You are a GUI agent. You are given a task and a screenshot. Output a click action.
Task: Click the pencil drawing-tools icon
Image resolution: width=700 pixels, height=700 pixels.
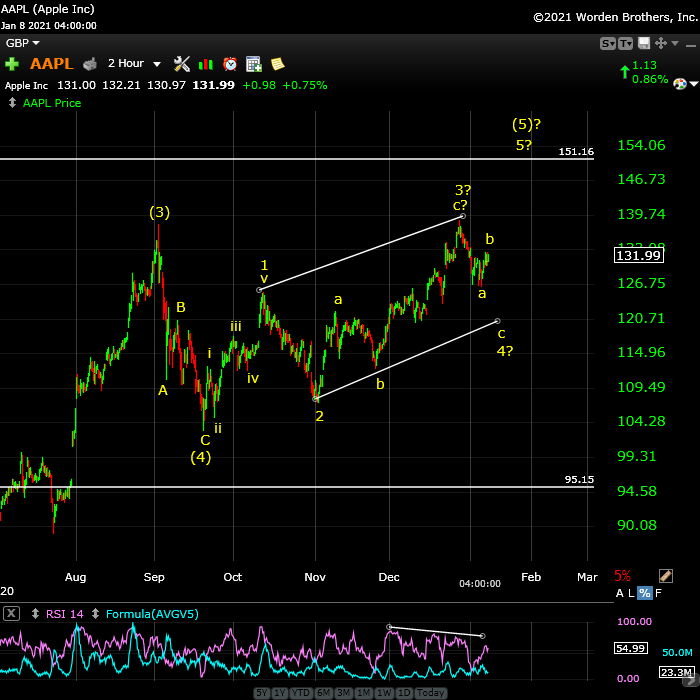[666, 576]
